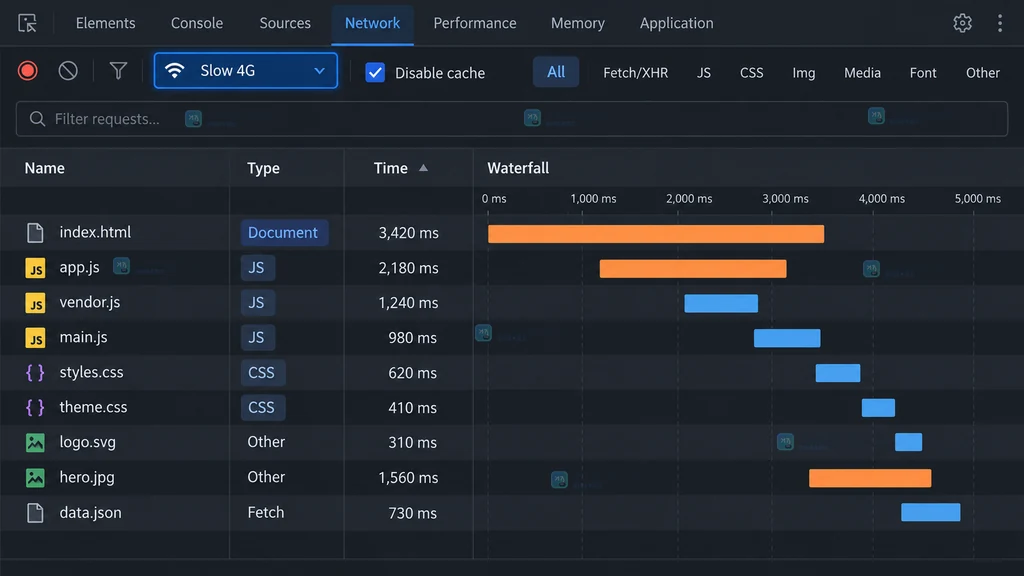The width and height of the screenshot is (1024, 576).
Task: Click the JS file icon beside vendor.js
Action: point(35,303)
